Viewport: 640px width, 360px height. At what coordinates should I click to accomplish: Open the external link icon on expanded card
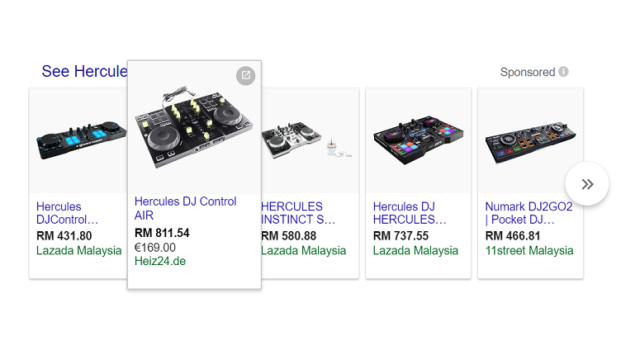(x=246, y=76)
